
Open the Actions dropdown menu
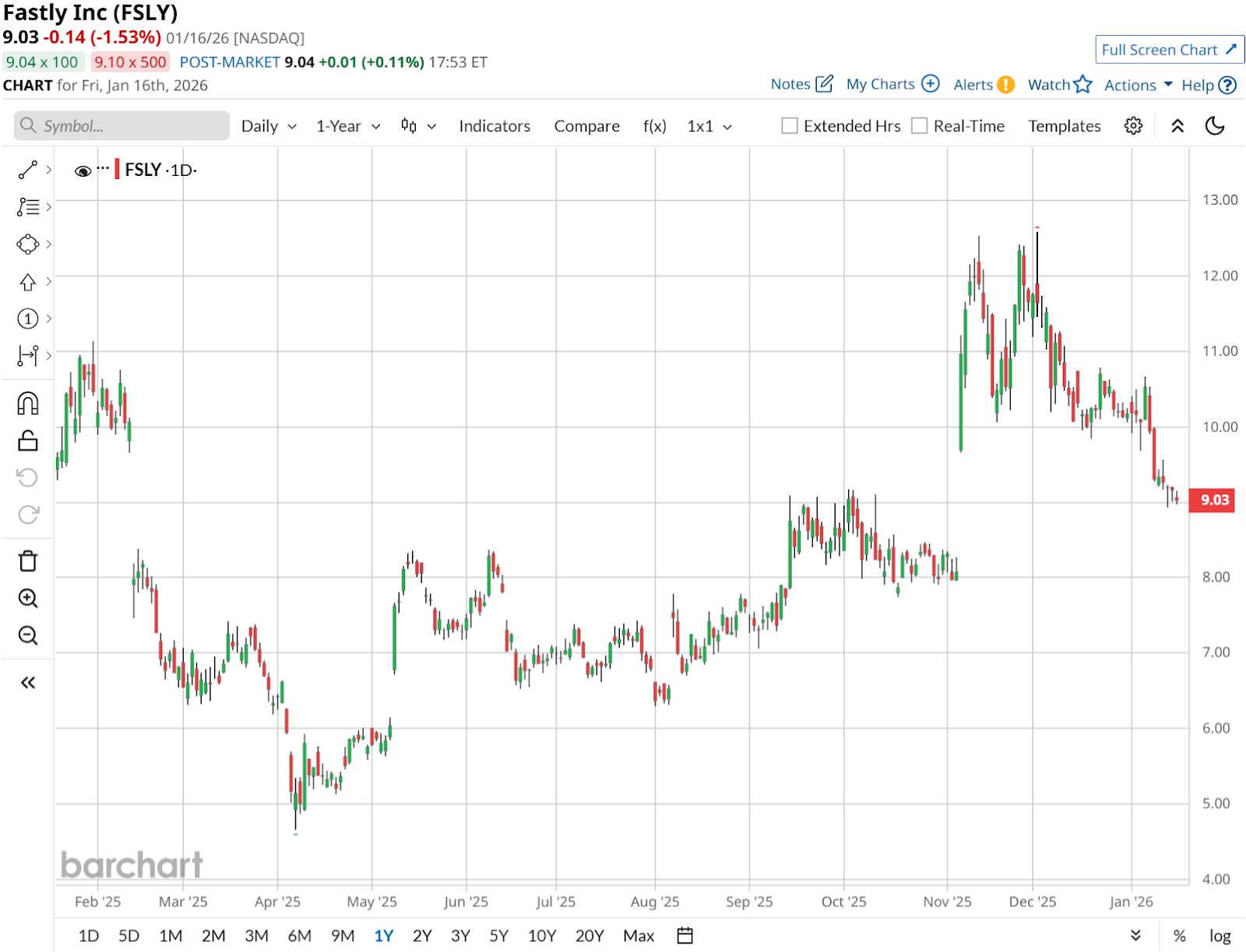click(x=1139, y=85)
